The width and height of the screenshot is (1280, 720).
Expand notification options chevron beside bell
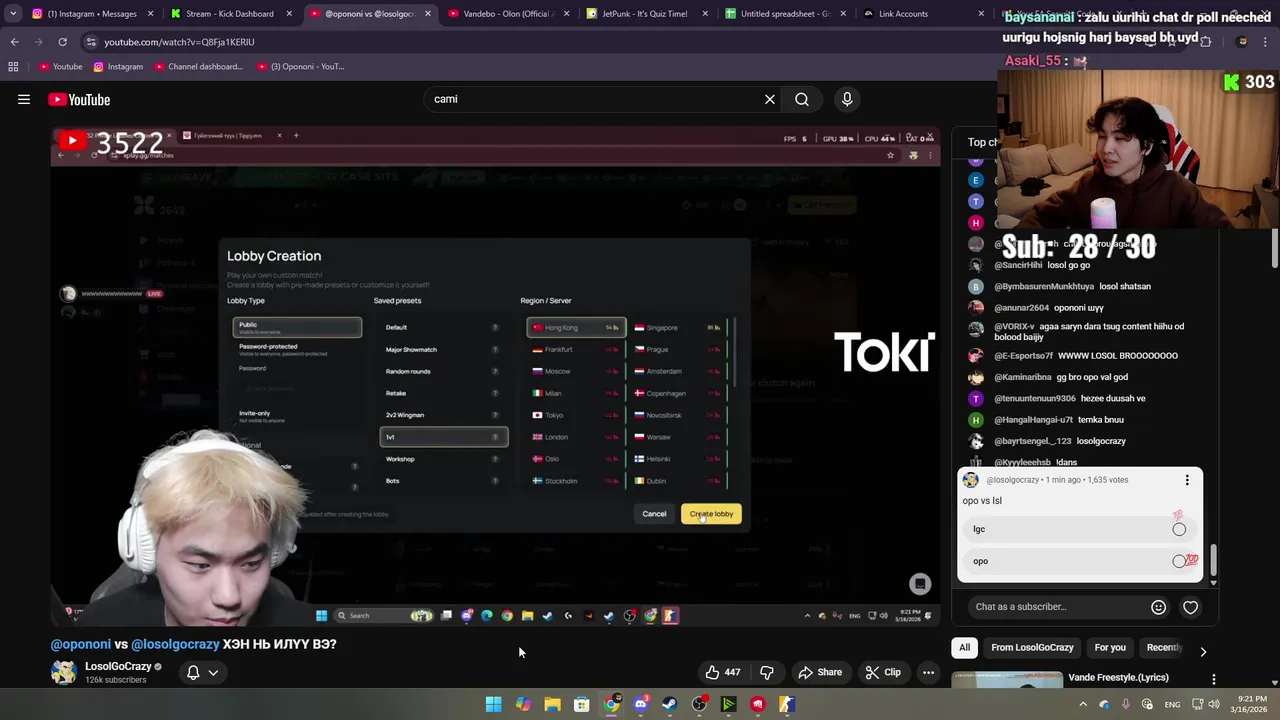point(213,672)
